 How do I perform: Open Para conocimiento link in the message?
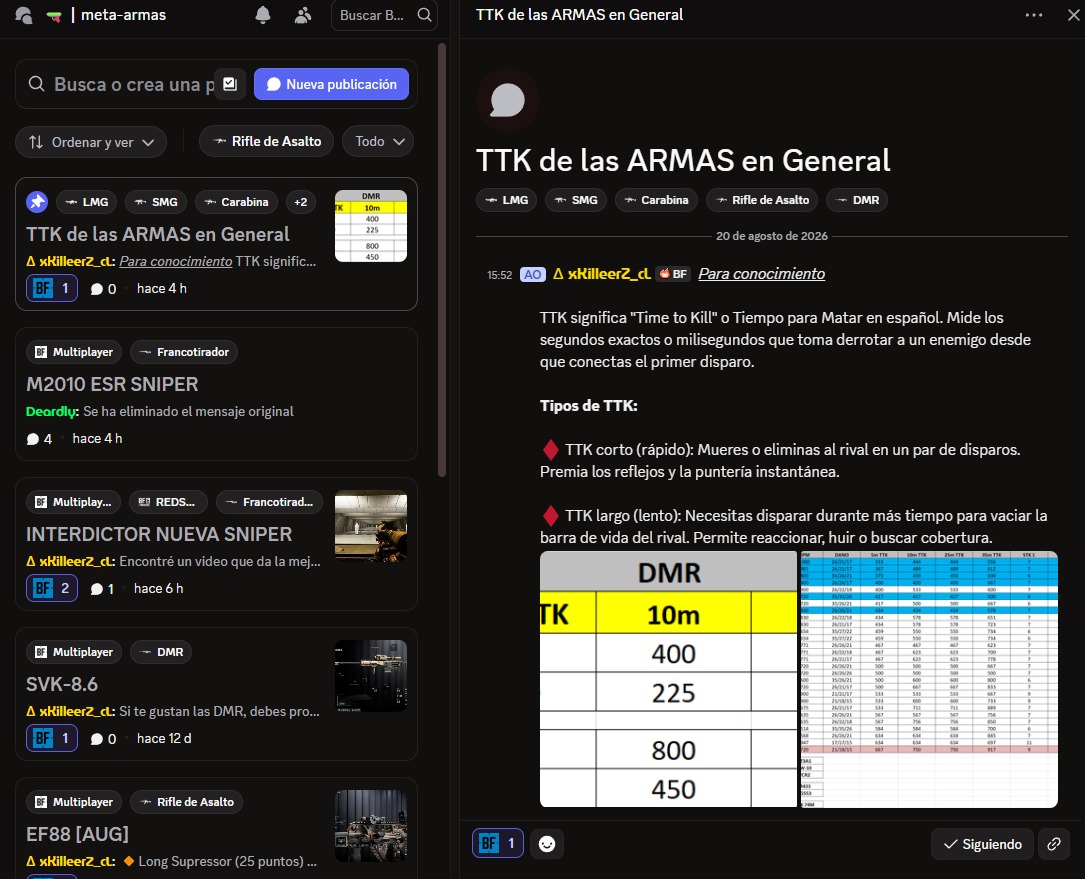click(x=761, y=274)
